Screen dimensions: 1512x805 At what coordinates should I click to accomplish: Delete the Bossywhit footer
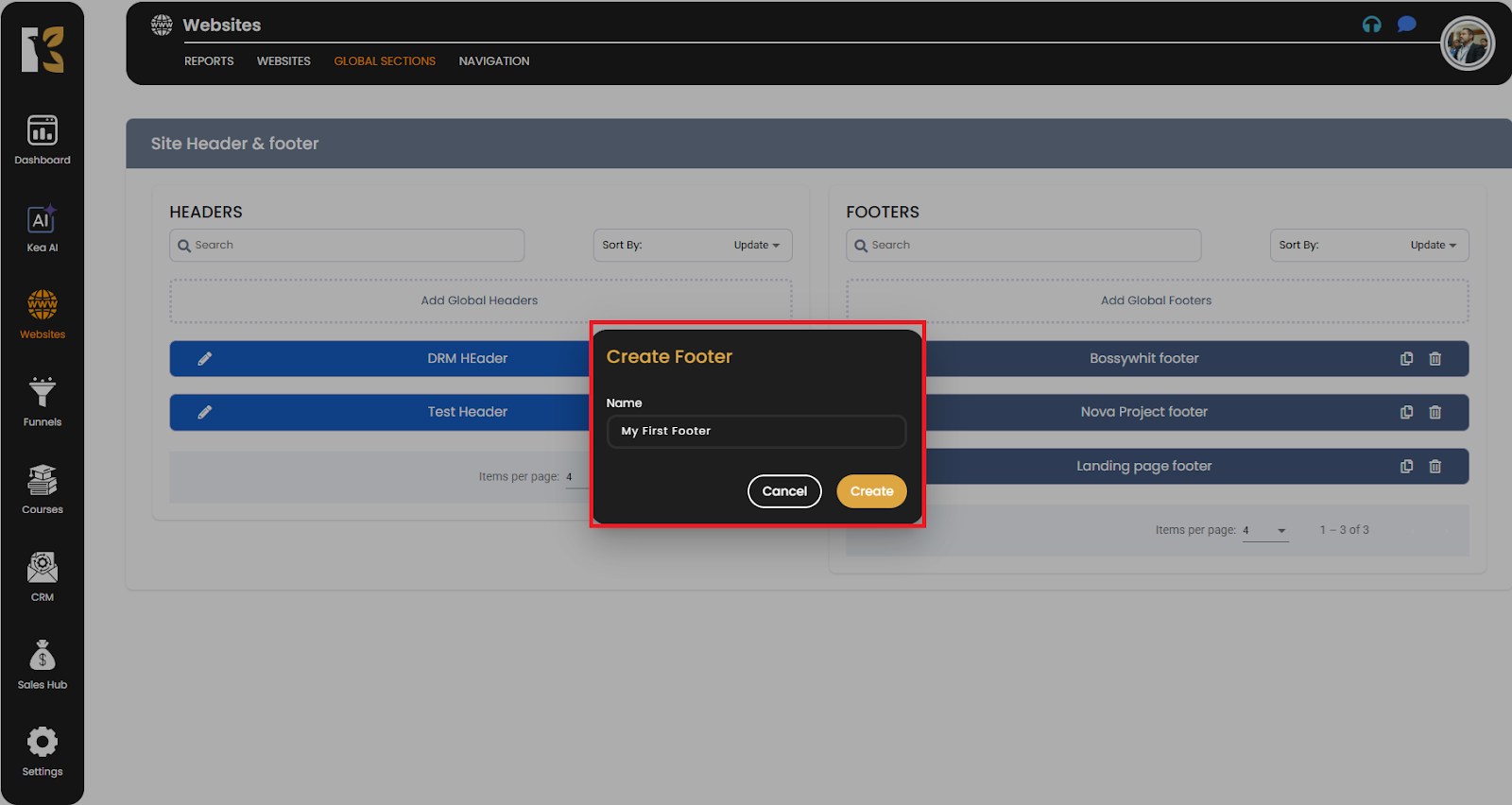click(x=1435, y=359)
